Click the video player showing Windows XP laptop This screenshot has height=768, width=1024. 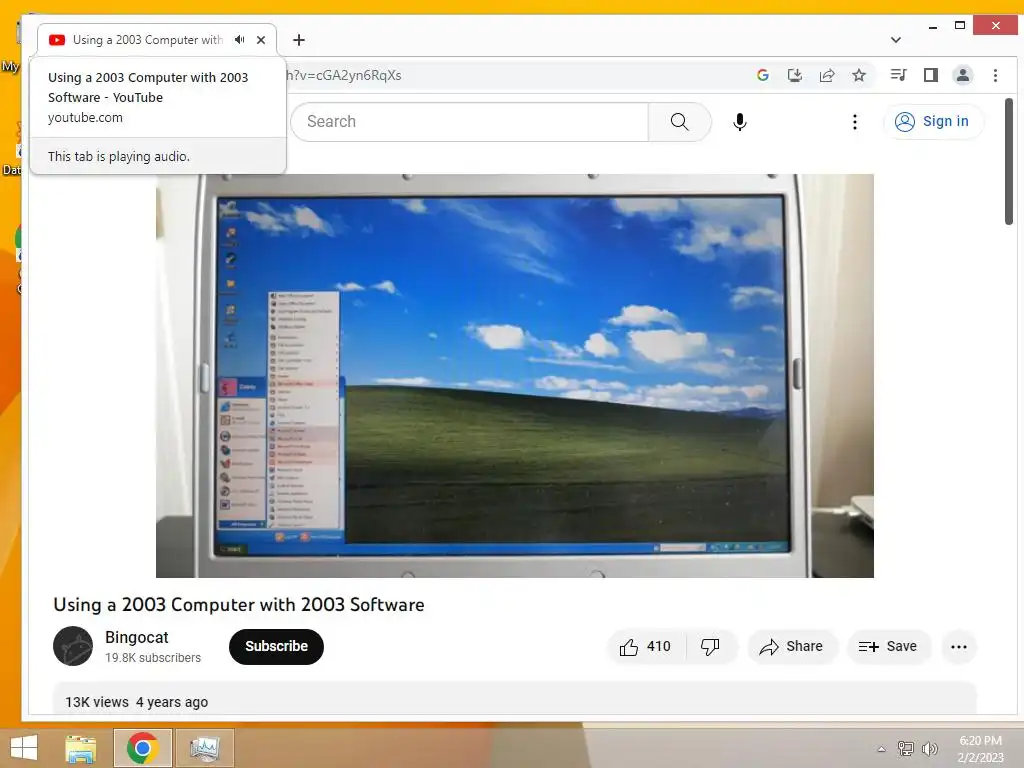tap(515, 376)
